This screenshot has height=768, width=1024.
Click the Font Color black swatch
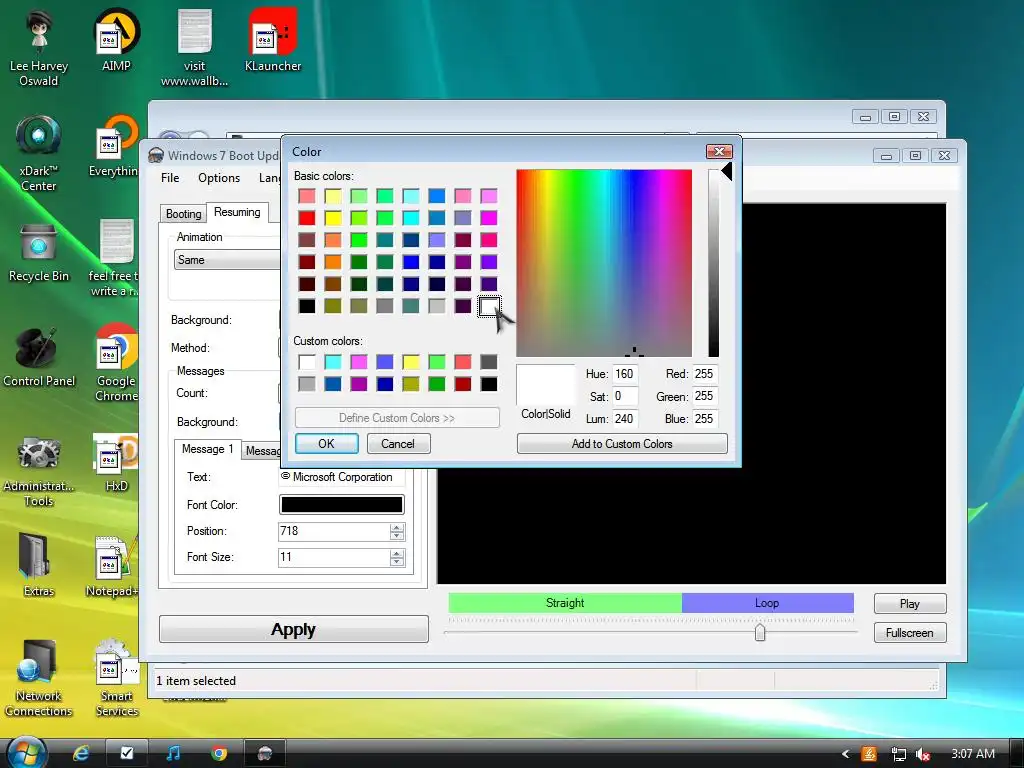coord(342,504)
